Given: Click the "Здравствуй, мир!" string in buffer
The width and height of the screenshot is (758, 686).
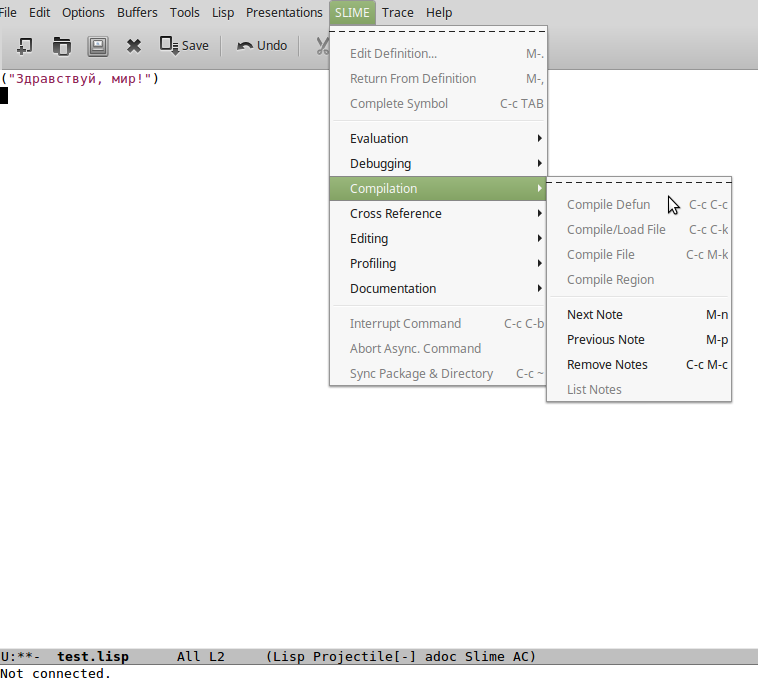Looking at the screenshot, I should pos(80,79).
